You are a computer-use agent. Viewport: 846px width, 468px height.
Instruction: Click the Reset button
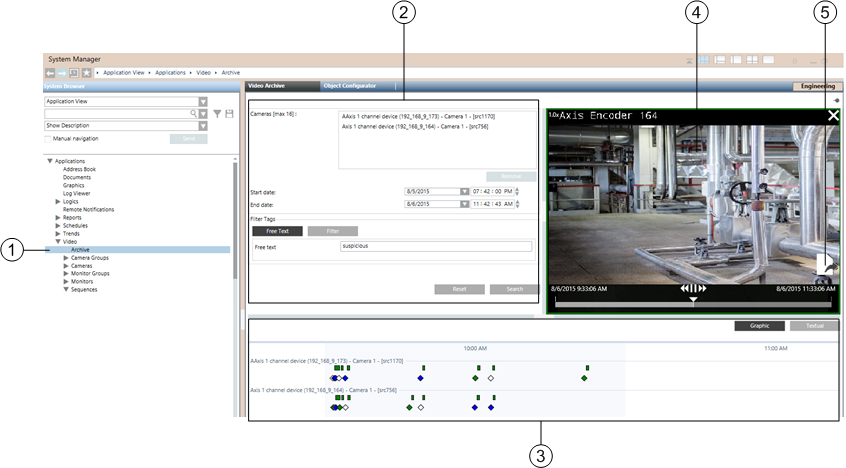coord(460,289)
